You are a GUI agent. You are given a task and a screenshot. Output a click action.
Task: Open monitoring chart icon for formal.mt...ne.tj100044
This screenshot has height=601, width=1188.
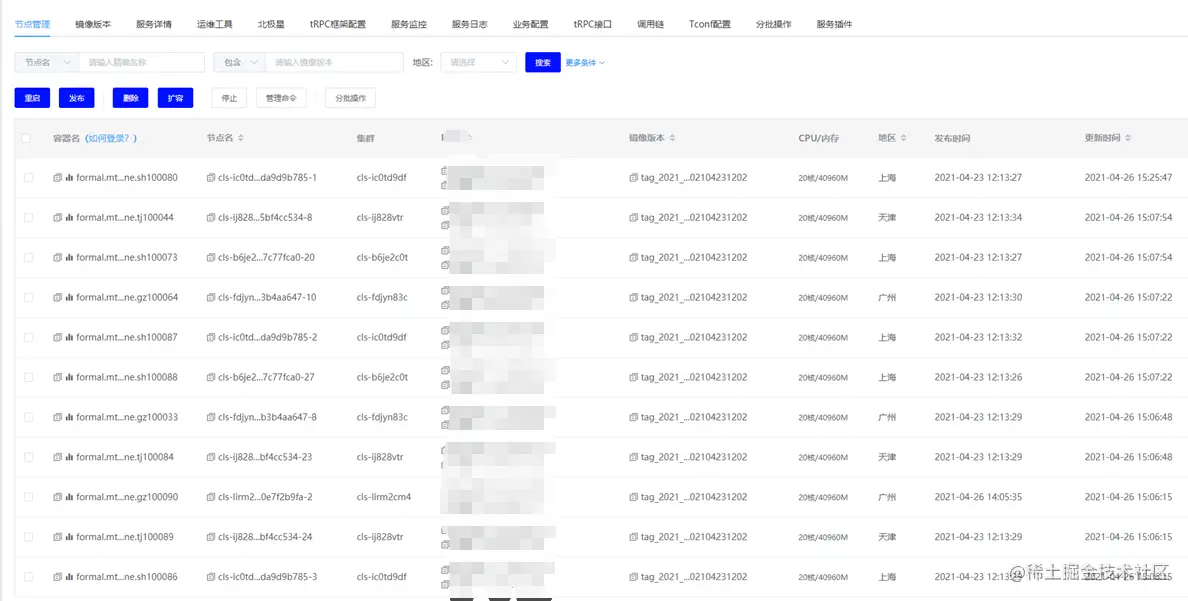(69, 218)
